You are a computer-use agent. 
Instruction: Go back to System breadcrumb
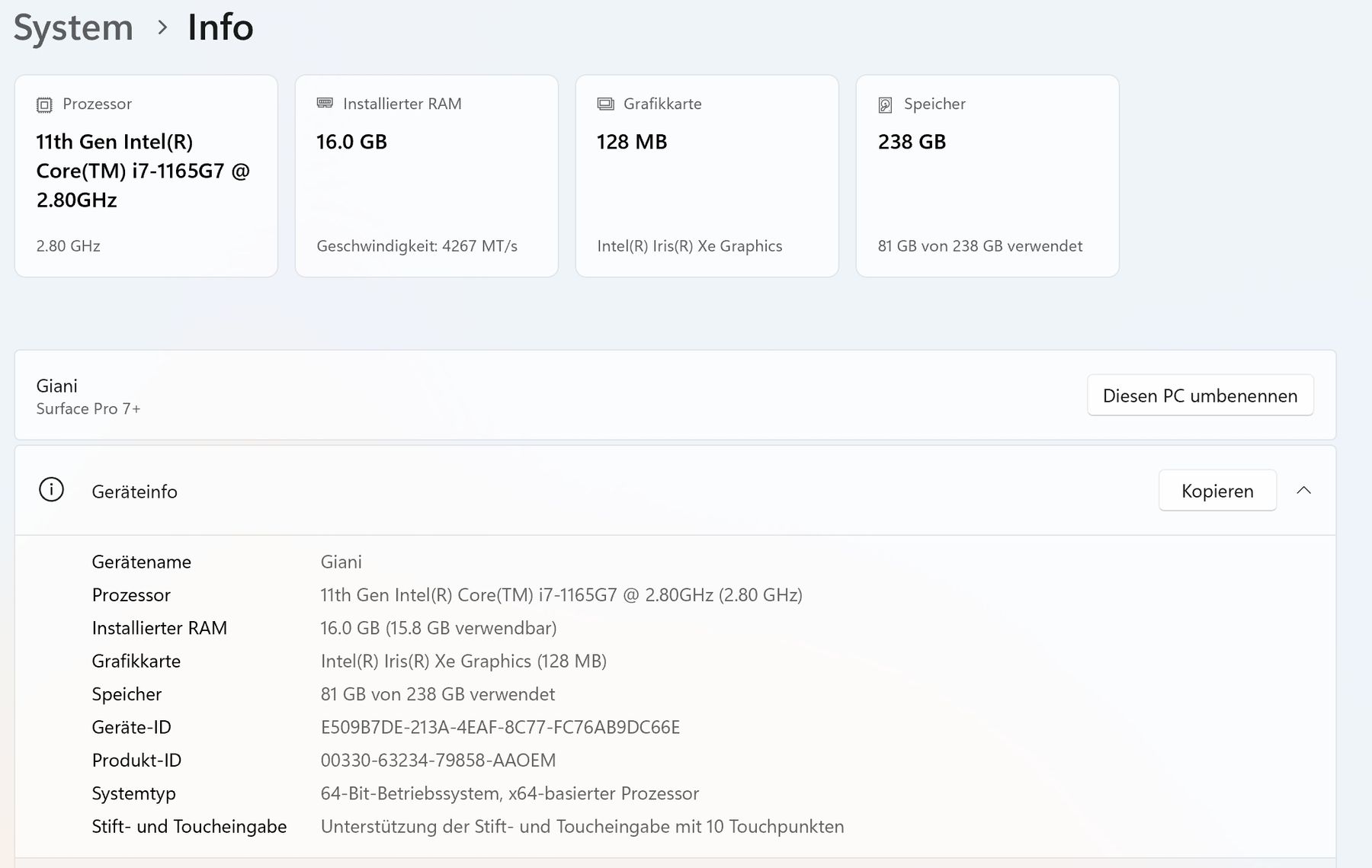coord(73,27)
